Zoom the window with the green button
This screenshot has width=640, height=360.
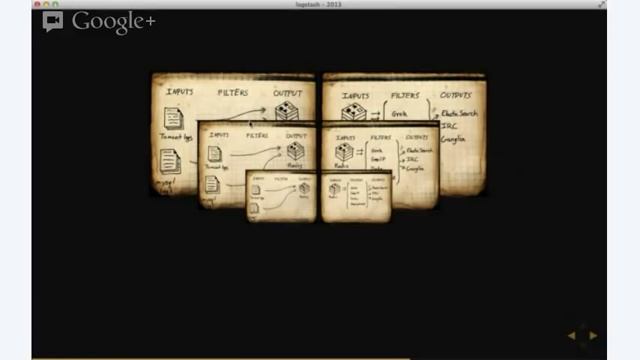pyautogui.click(x=55, y=4)
